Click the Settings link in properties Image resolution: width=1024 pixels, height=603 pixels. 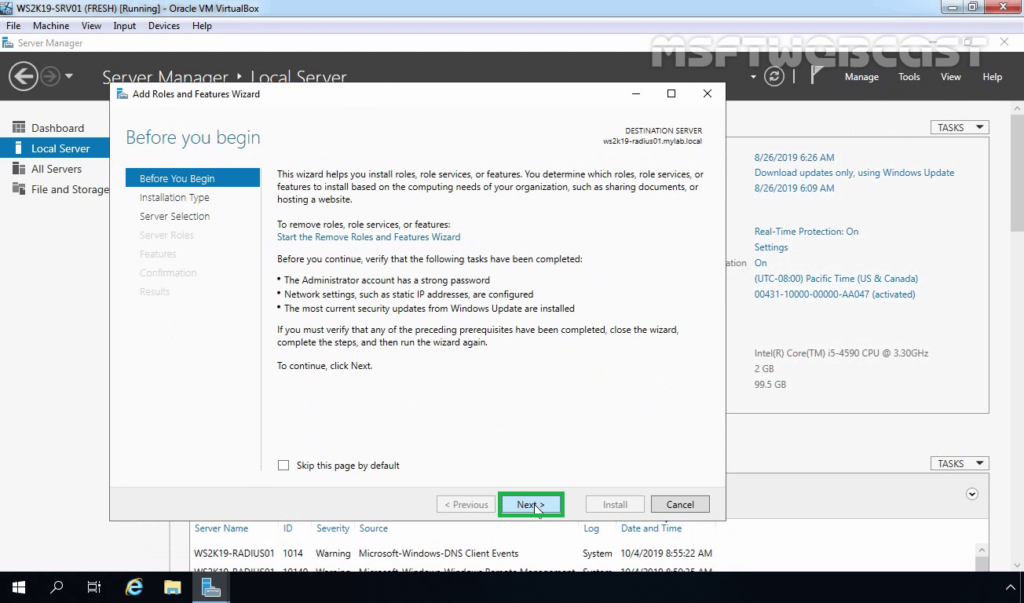click(x=771, y=247)
